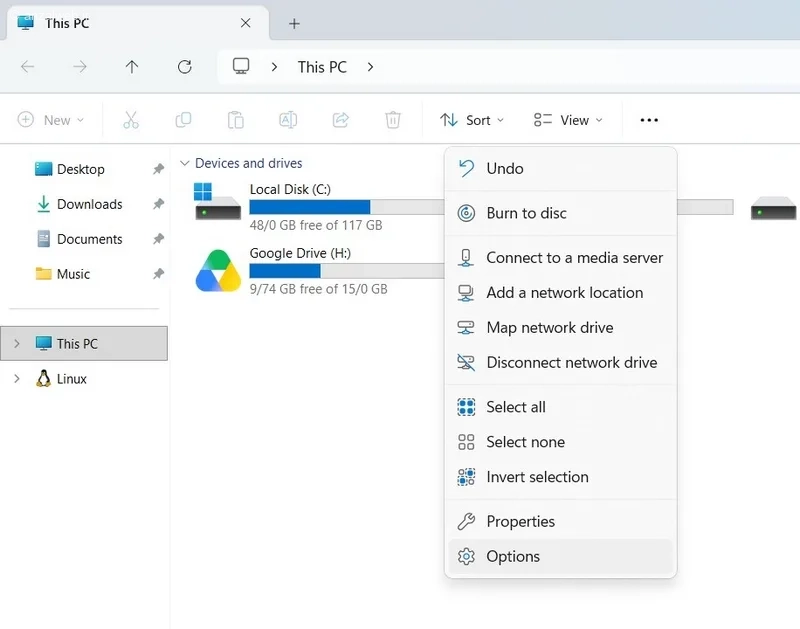Unpin Music using its pin icon
Image resolution: width=800 pixels, height=629 pixels.
[x=158, y=274]
